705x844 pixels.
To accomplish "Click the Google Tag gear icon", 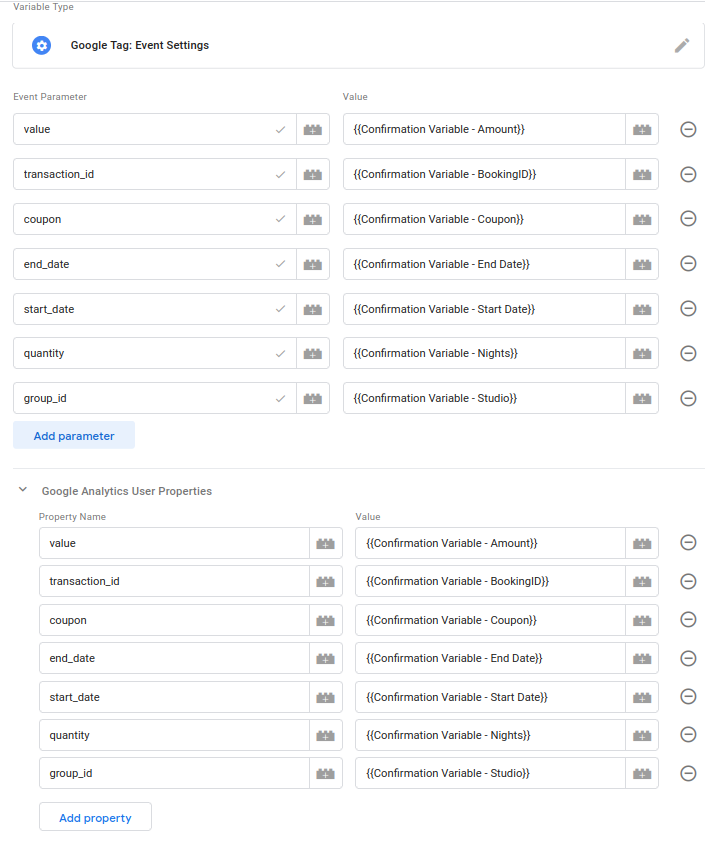I will coord(41,45).
